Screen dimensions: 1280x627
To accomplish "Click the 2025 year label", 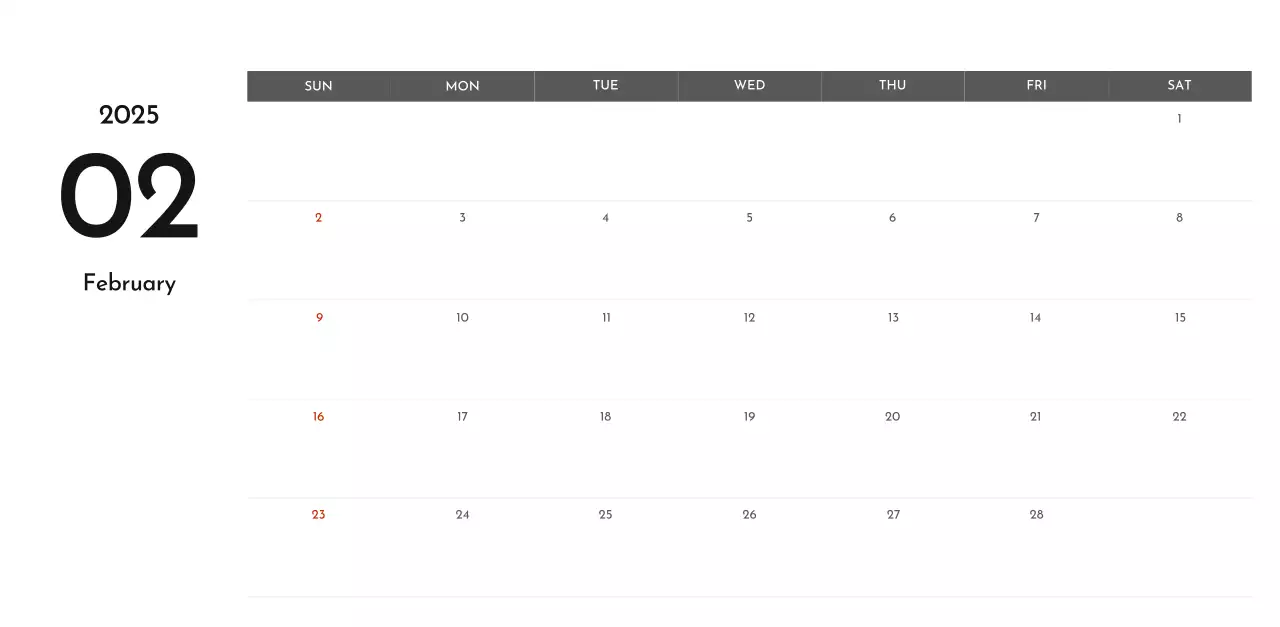I will pos(129,116).
